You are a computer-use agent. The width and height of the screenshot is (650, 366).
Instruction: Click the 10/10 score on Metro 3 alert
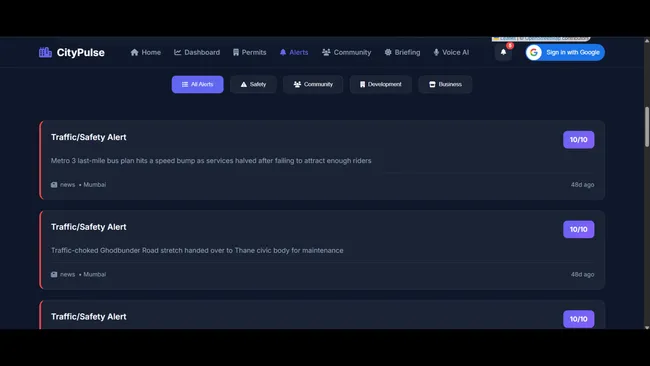coord(578,140)
